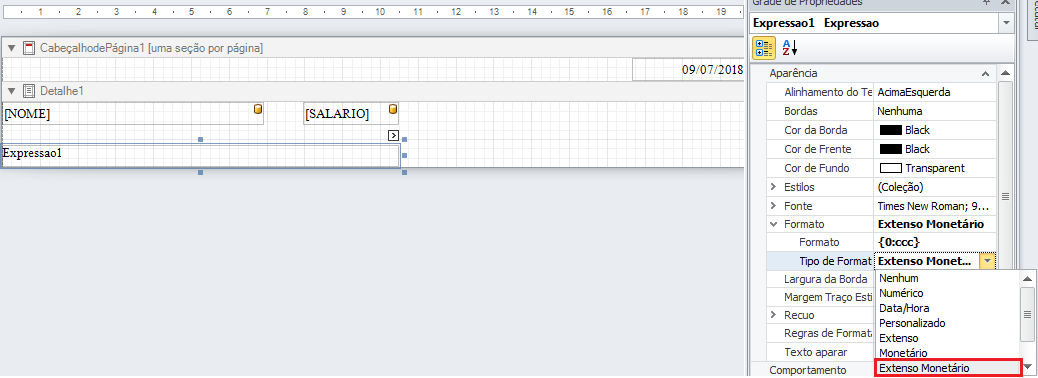Select the Expressao1 field on the canvas

pyautogui.click(x=201, y=156)
